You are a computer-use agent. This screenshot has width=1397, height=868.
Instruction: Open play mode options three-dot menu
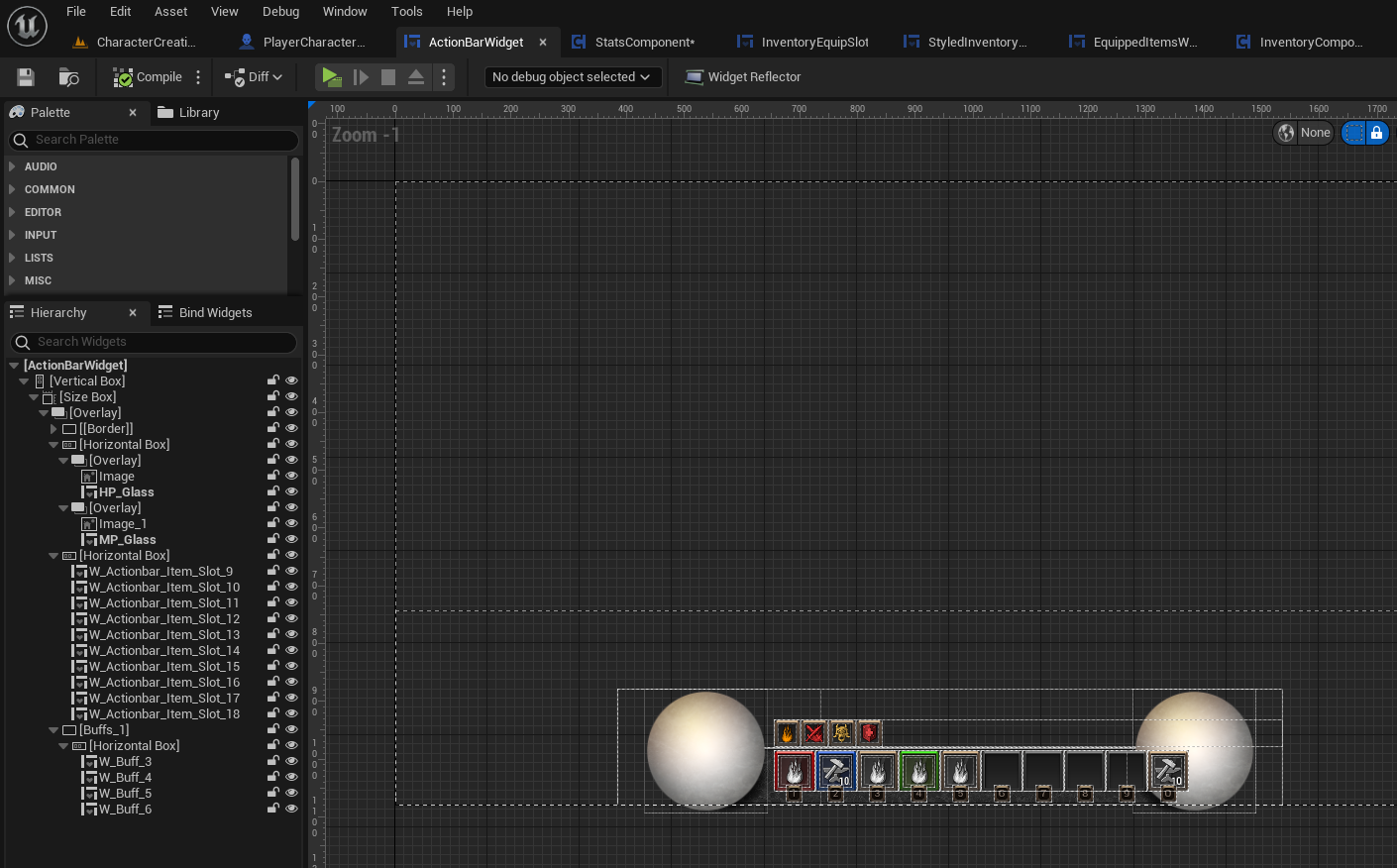[444, 77]
